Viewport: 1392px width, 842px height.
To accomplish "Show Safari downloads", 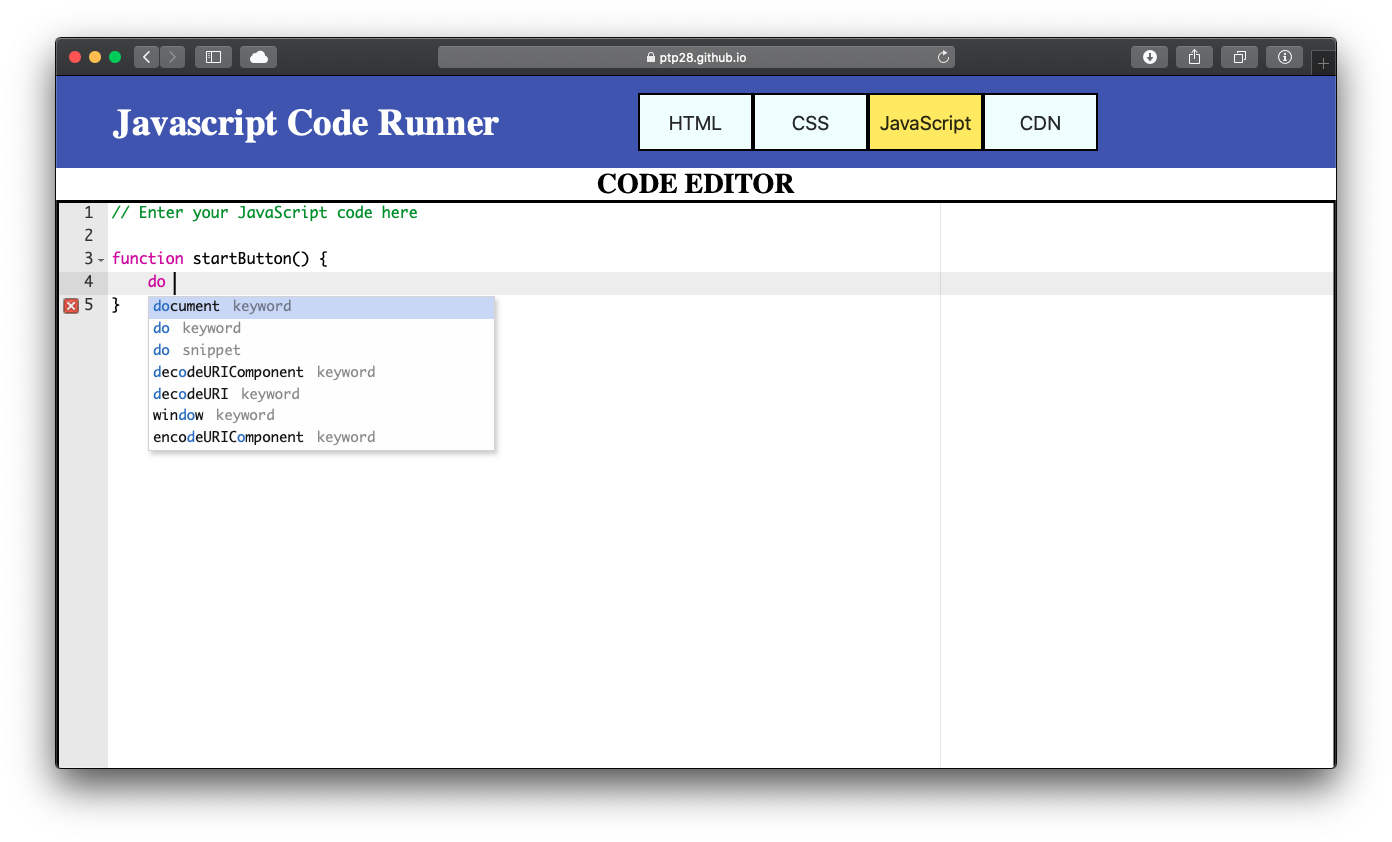I will pos(1149,57).
